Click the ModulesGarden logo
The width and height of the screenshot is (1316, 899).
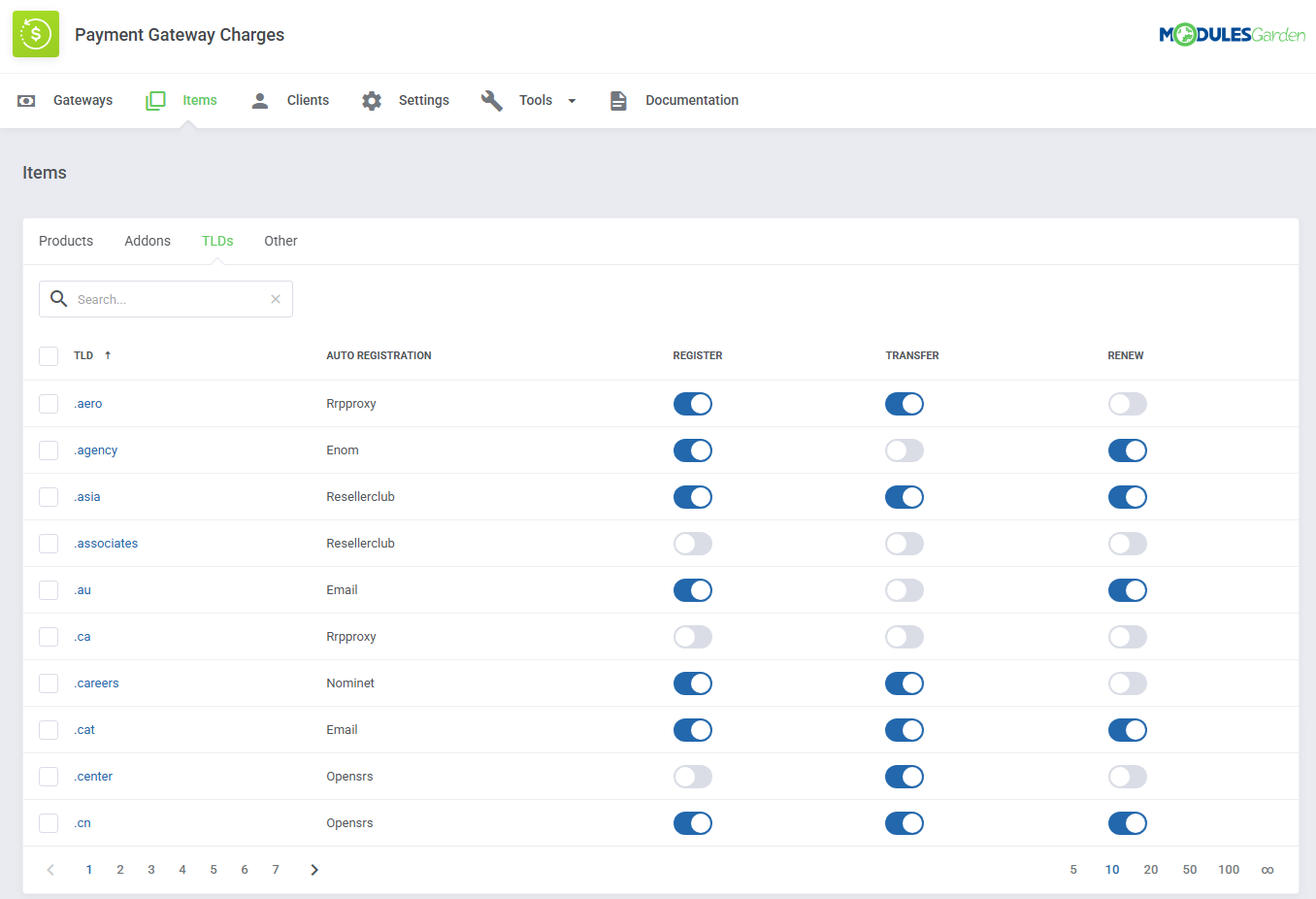1233,33
